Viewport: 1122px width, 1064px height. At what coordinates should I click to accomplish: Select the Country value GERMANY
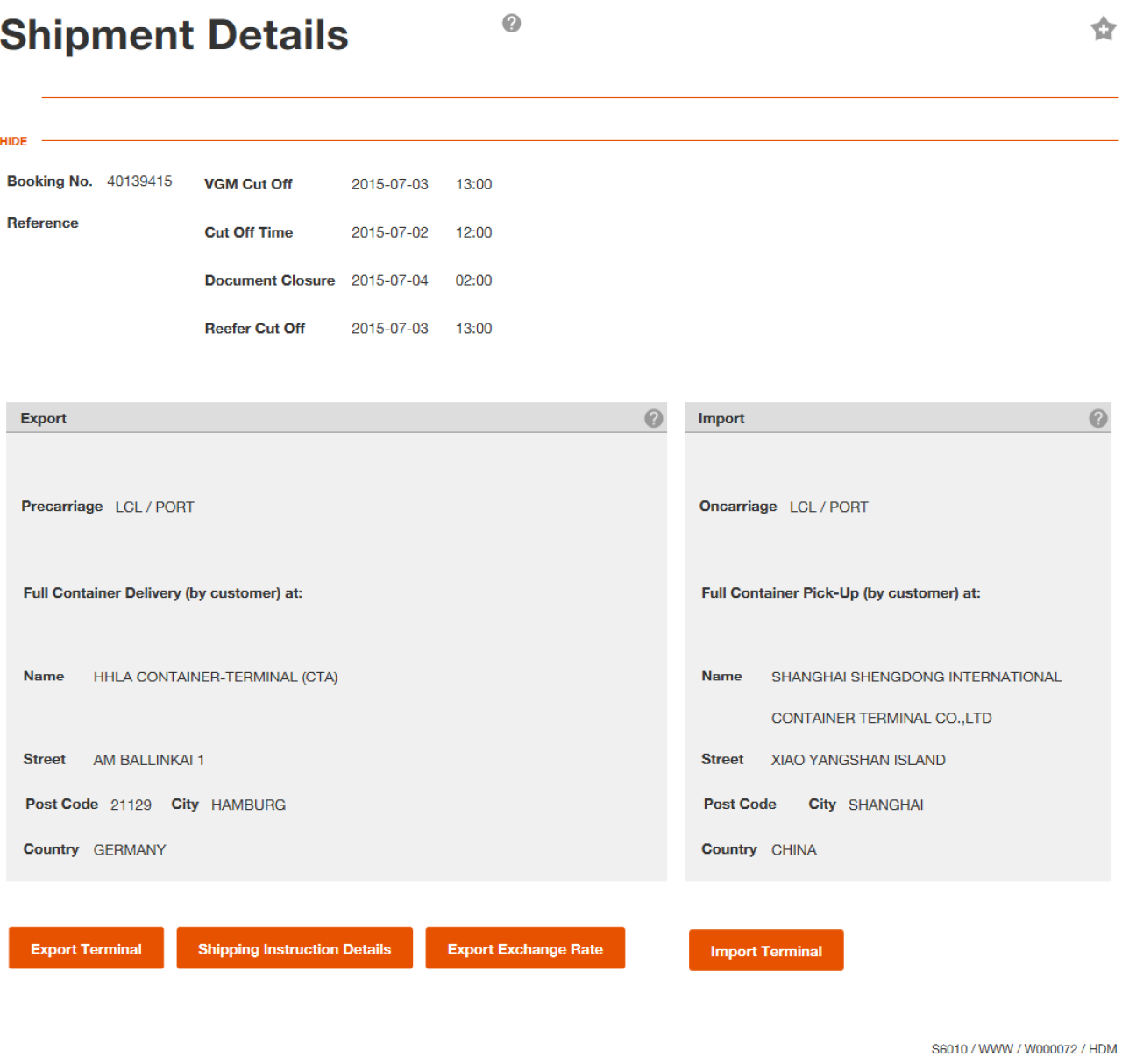coord(130,849)
